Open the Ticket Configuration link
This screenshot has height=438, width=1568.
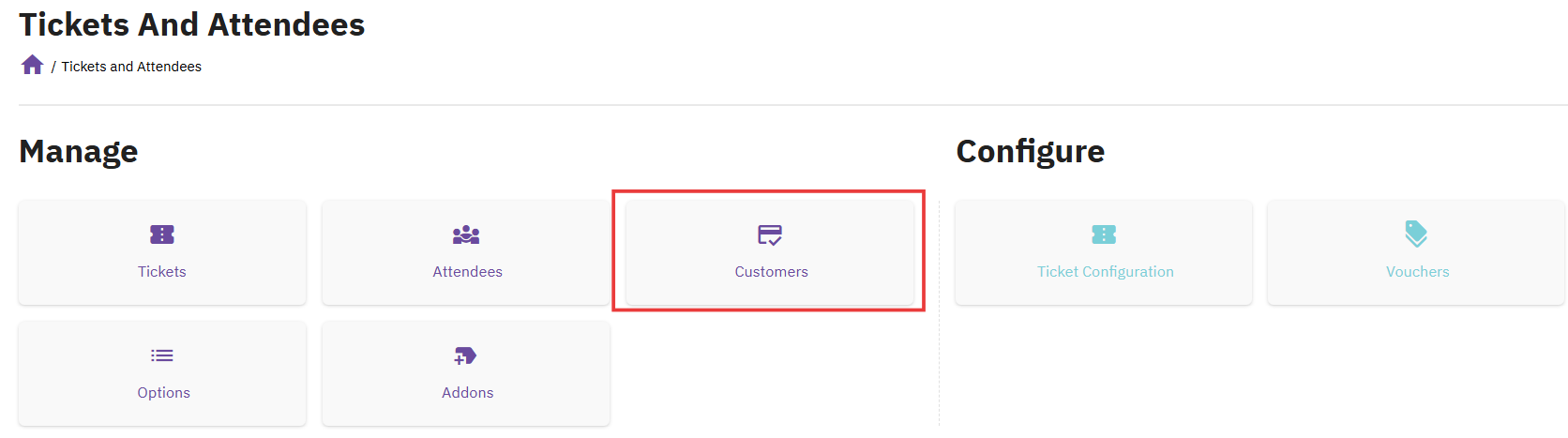click(x=1105, y=272)
